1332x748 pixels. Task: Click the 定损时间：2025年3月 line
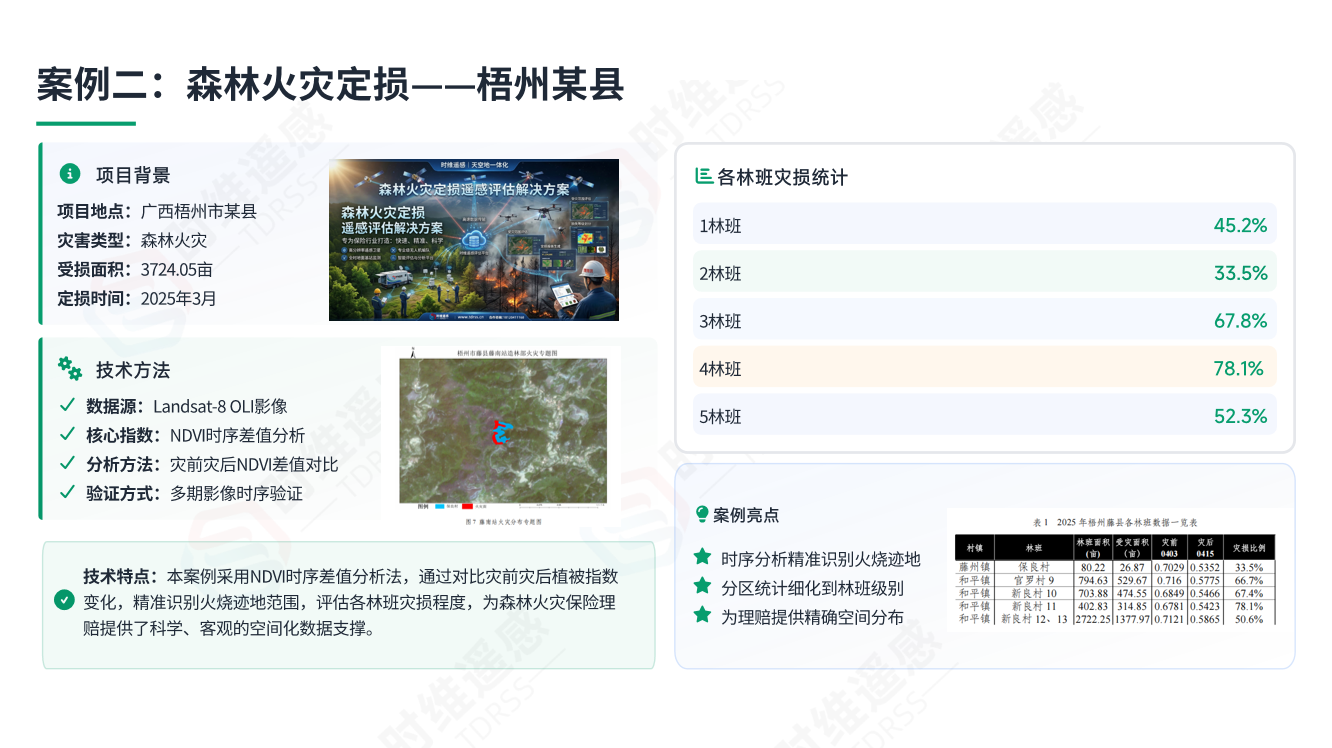pyautogui.click(x=137, y=298)
